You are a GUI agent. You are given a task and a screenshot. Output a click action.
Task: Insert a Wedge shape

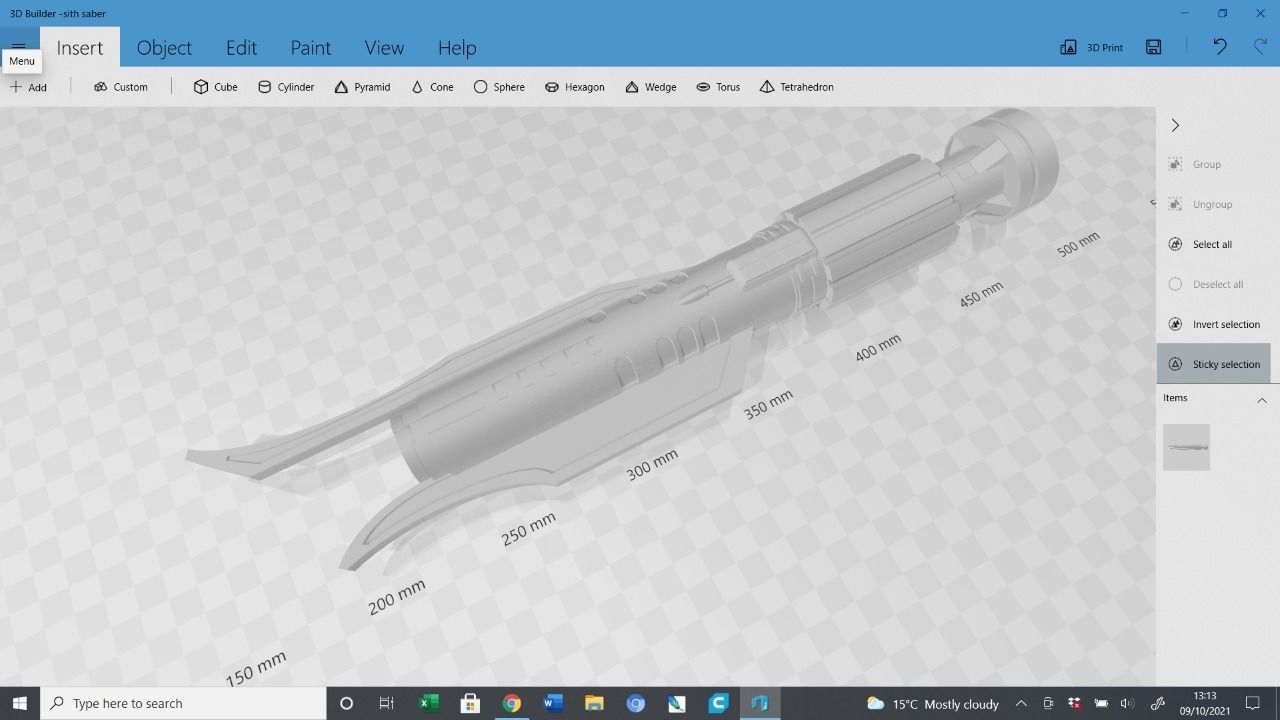coord(651,87)
